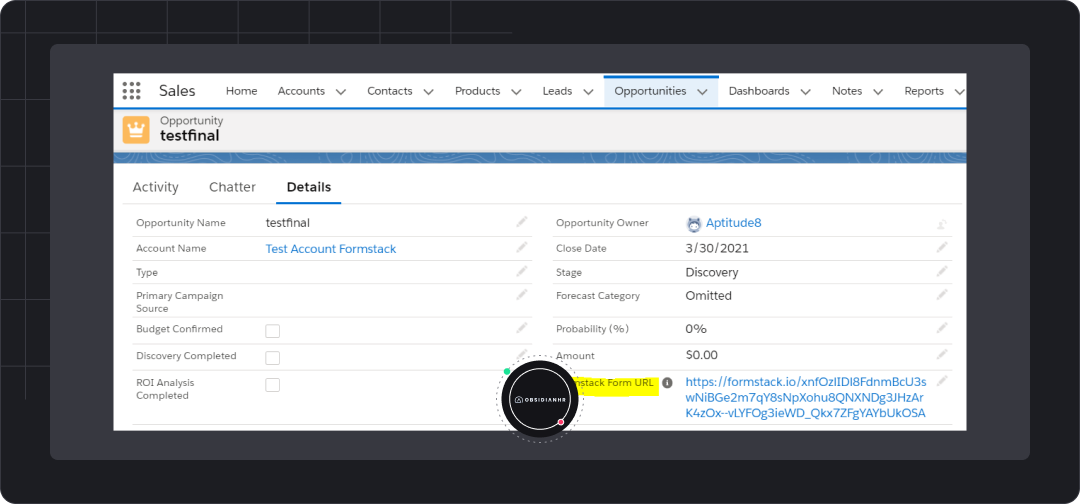This screenshot has width=1080, height=504.
Task: Open the Accounts tab
Action: click(301, 91)
